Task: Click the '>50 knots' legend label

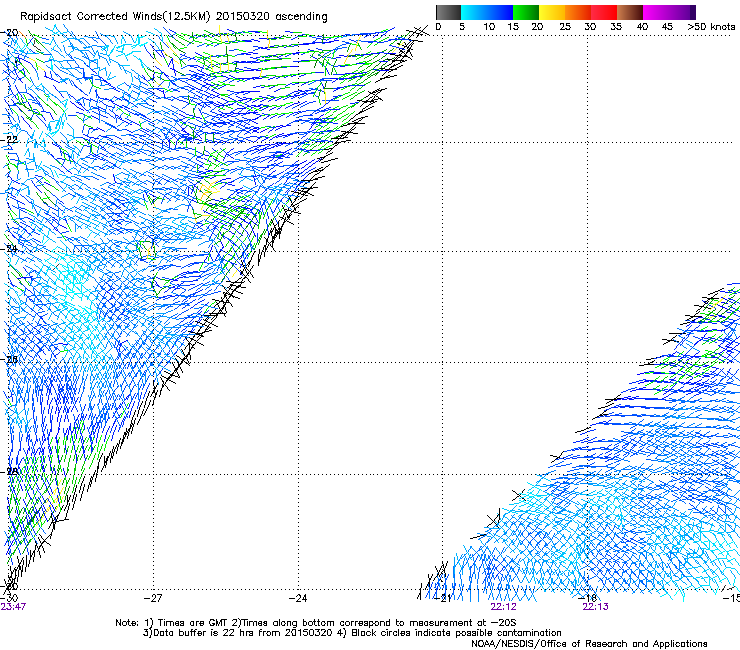Action: point(711,27)
